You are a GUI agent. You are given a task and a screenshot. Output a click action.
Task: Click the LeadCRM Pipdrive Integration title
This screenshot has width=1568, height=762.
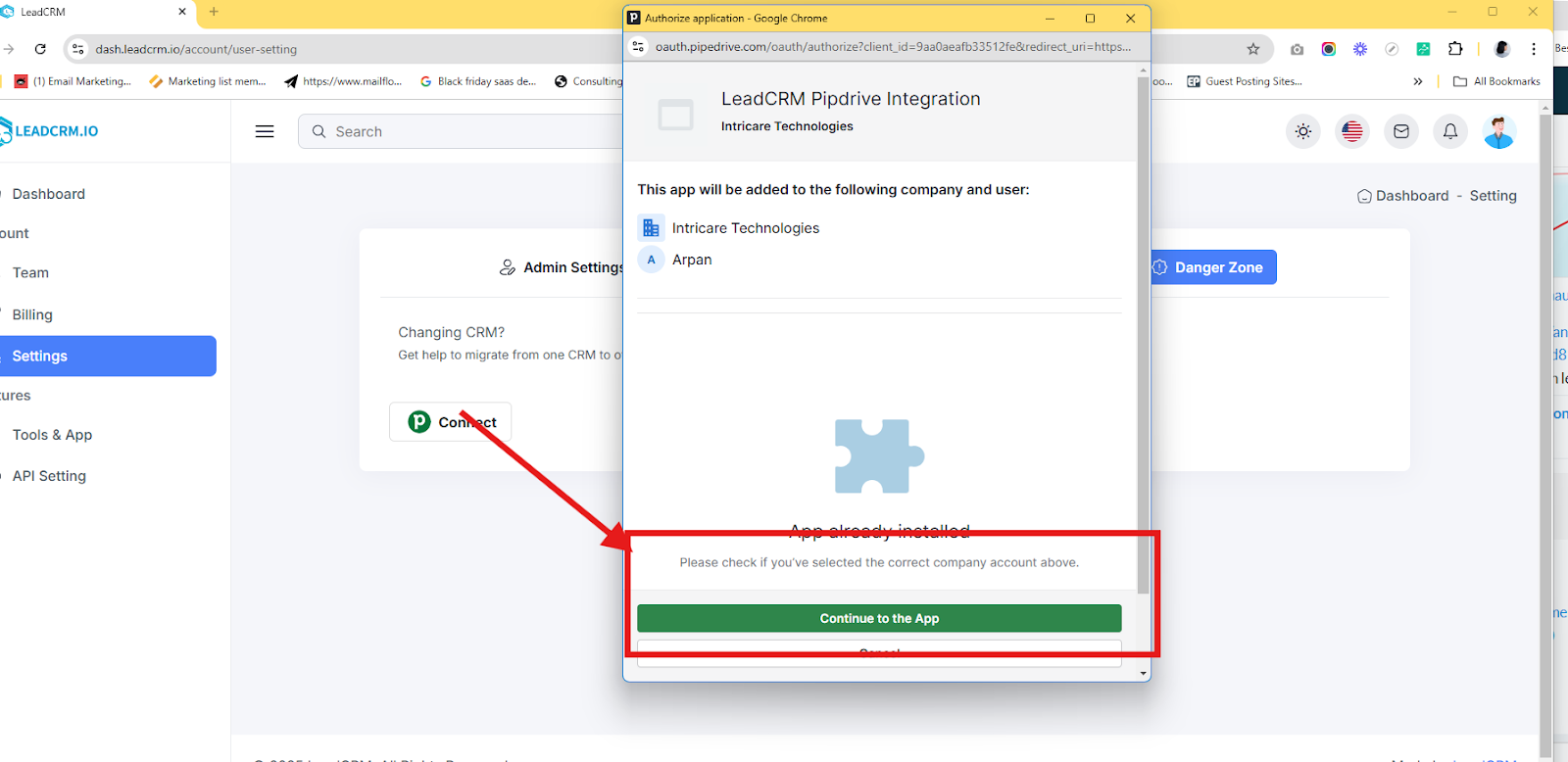[851, 99]
